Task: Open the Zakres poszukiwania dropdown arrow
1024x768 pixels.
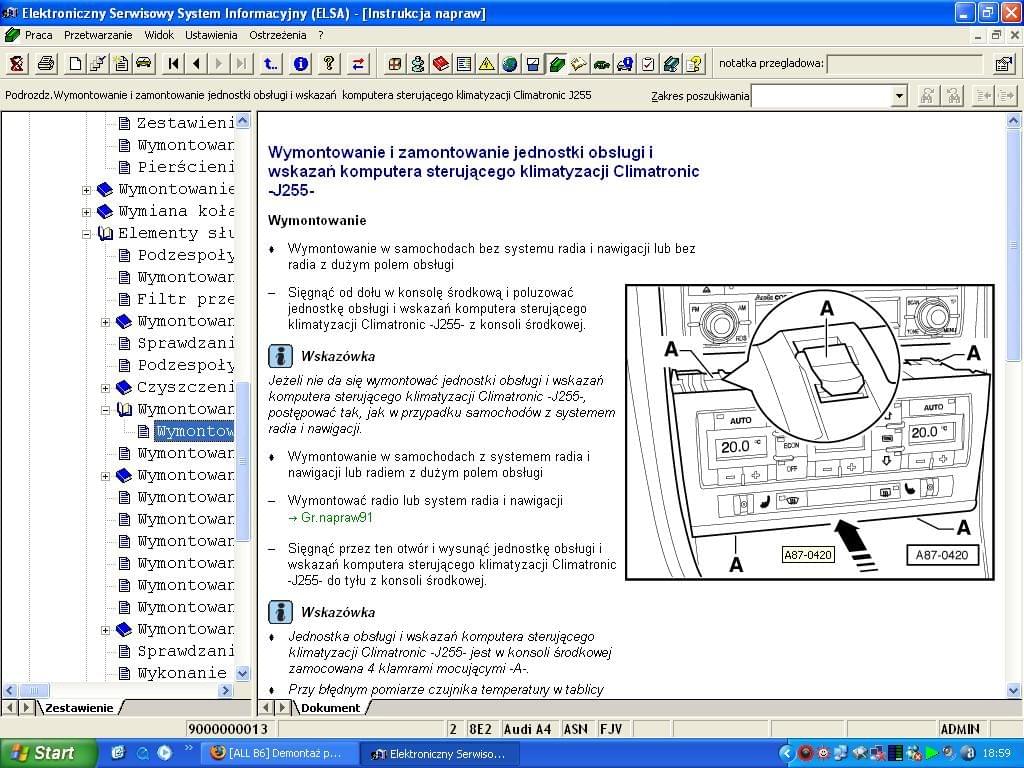Action: pyautogui.click(x=900, y=96)
